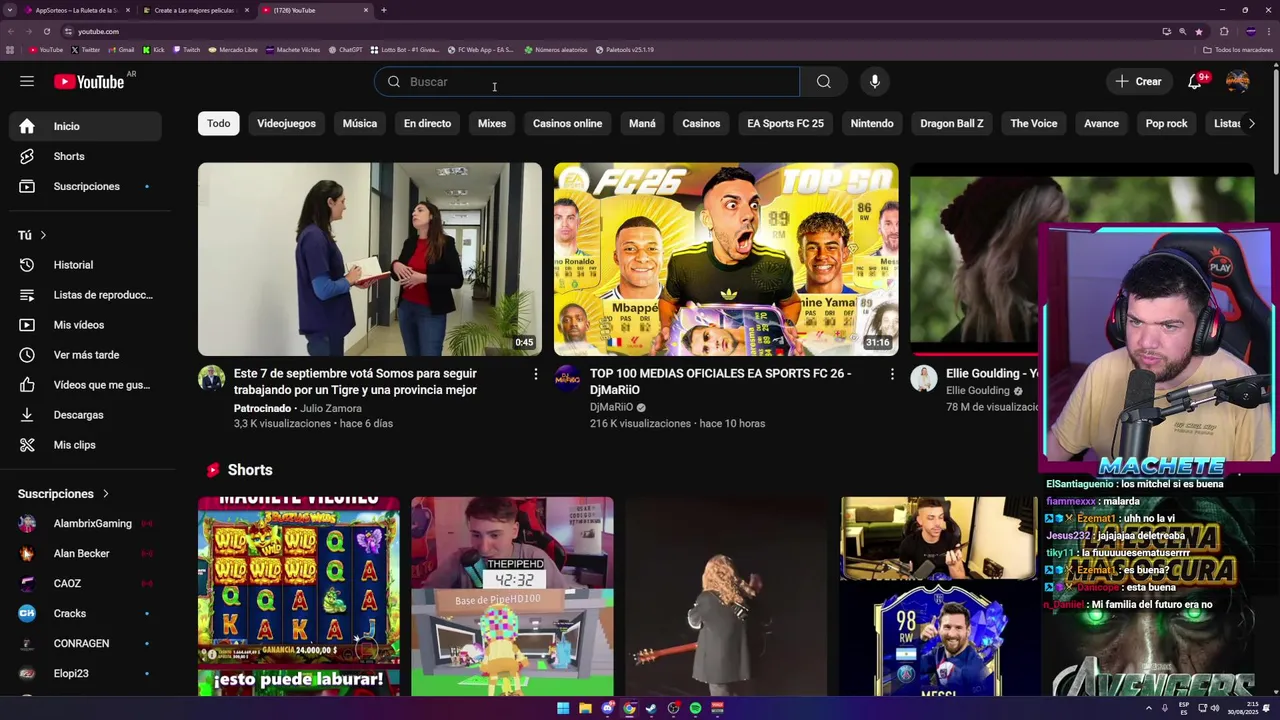Image resolution: width=1280 pixels, height=720 pixels.
Task: Click the search magnifier button
Action: point(823,82)
